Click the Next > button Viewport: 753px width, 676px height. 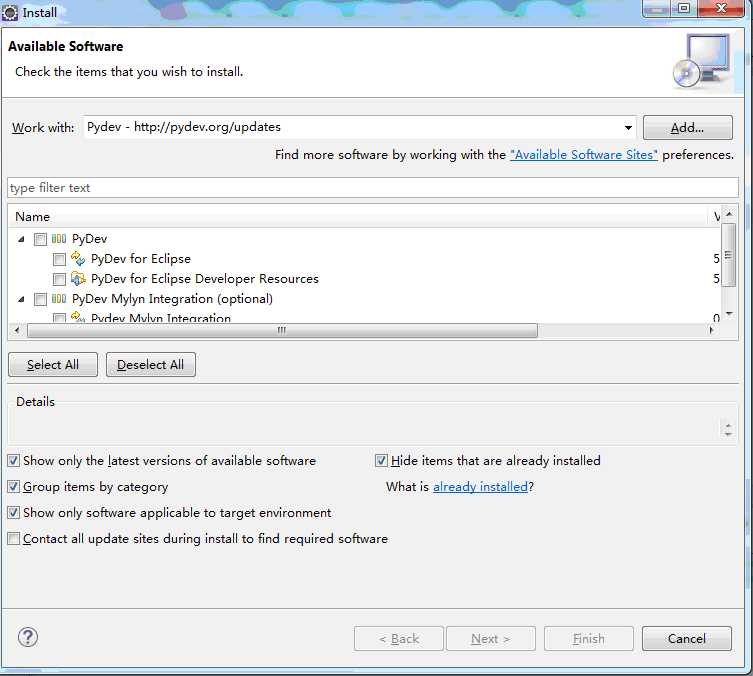[x=490, y=639]
